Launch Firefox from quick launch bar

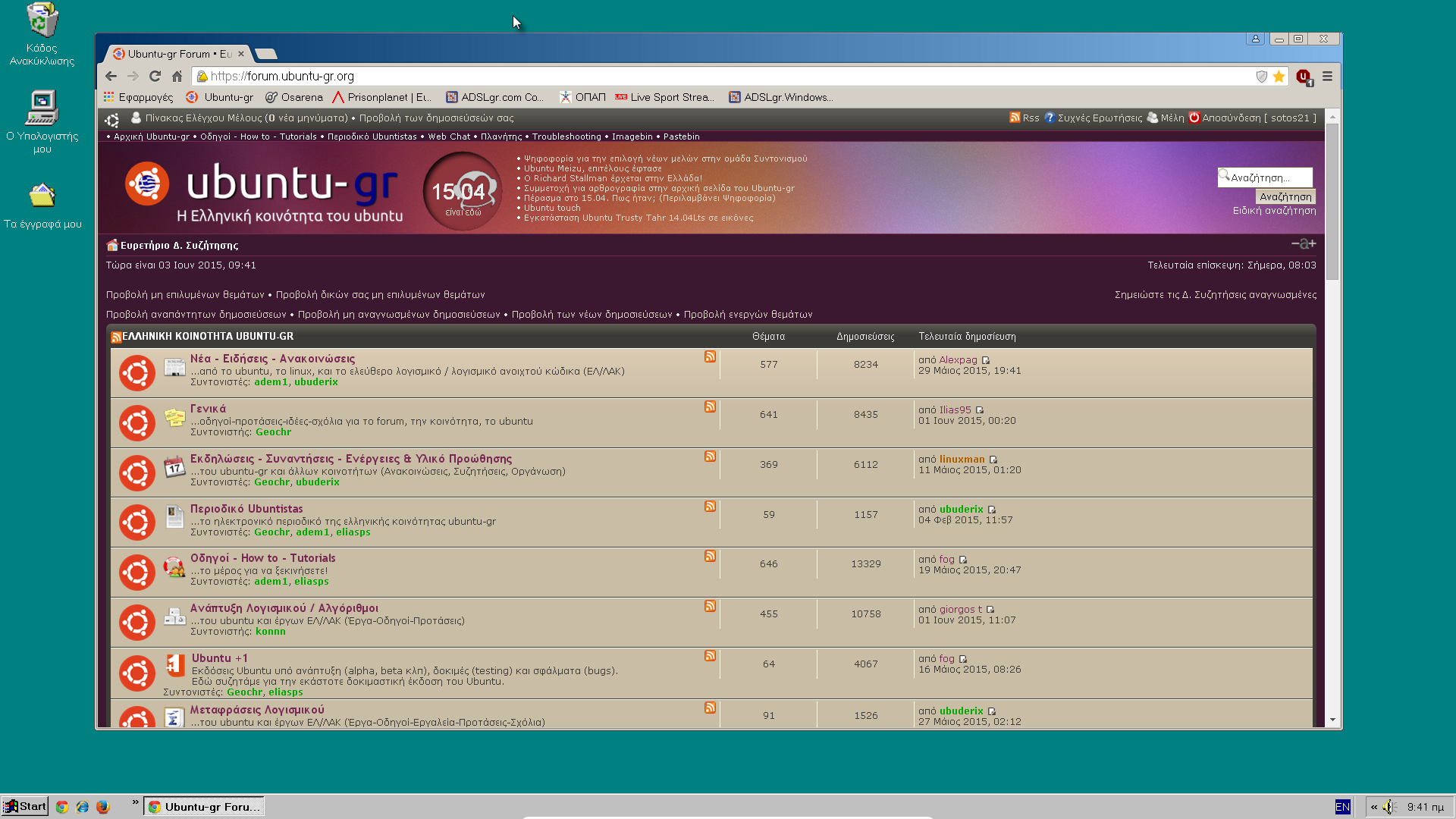[103, 807]
